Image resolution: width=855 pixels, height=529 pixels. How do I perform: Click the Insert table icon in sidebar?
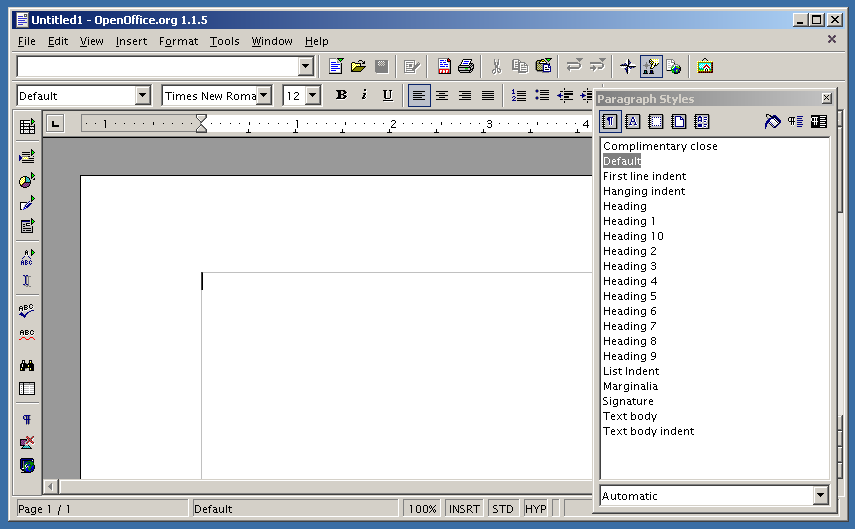(x=27, y=127)
